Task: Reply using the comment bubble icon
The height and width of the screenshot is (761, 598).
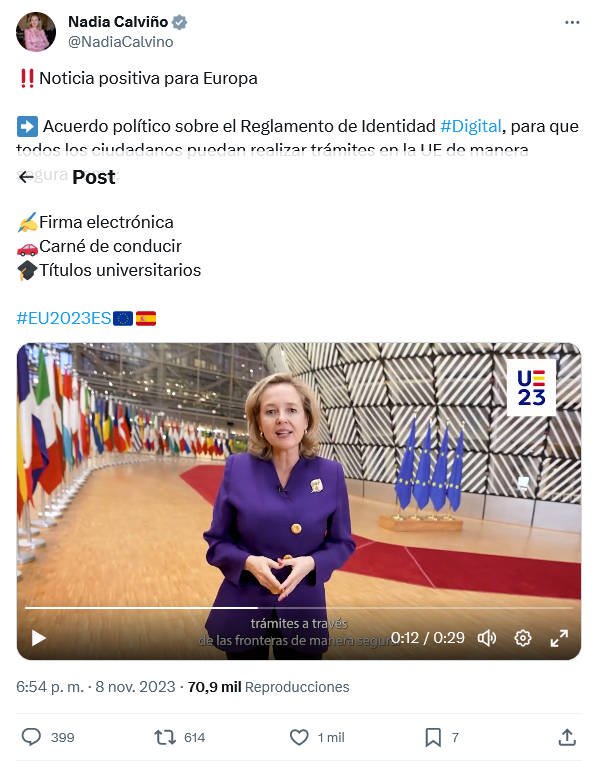Action: click(31, 737)
